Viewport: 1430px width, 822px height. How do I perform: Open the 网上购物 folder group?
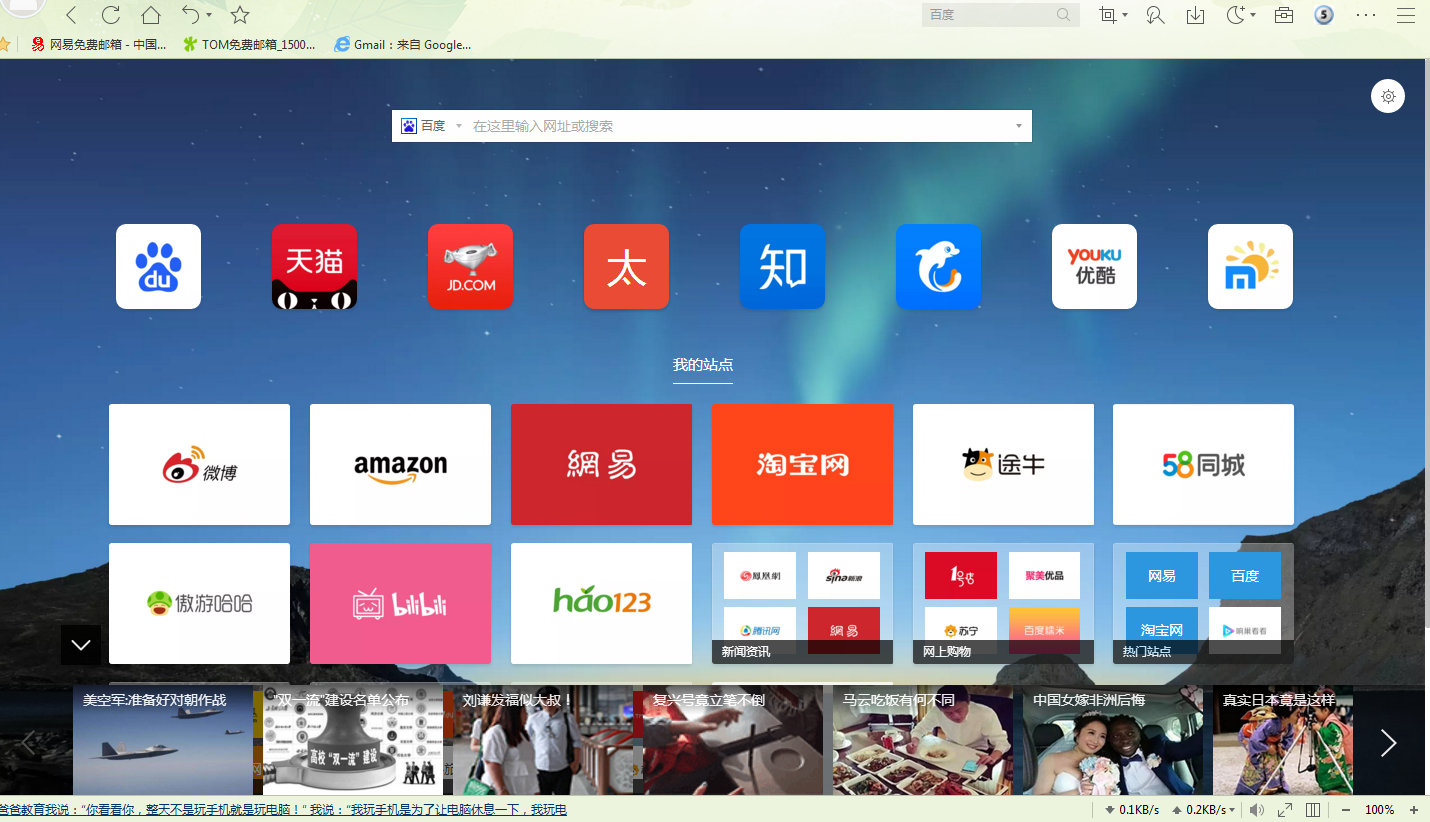coord(1003,603)
